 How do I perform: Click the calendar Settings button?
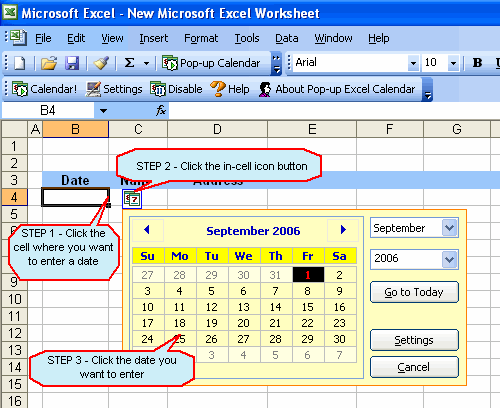click(x=414, y=340)
